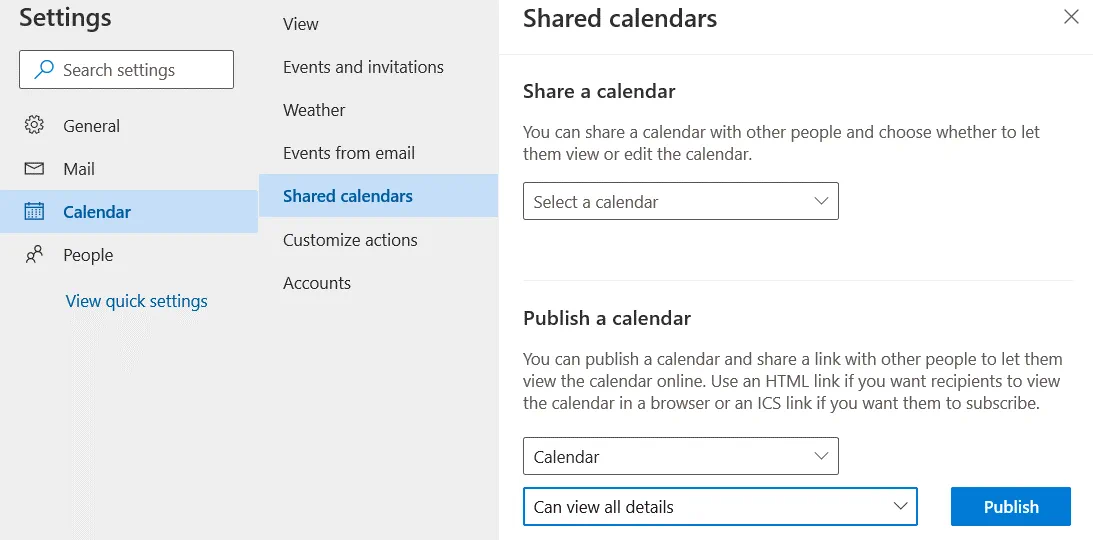Go to Weather settings
1093x540 pixels.
pos(314,110)
